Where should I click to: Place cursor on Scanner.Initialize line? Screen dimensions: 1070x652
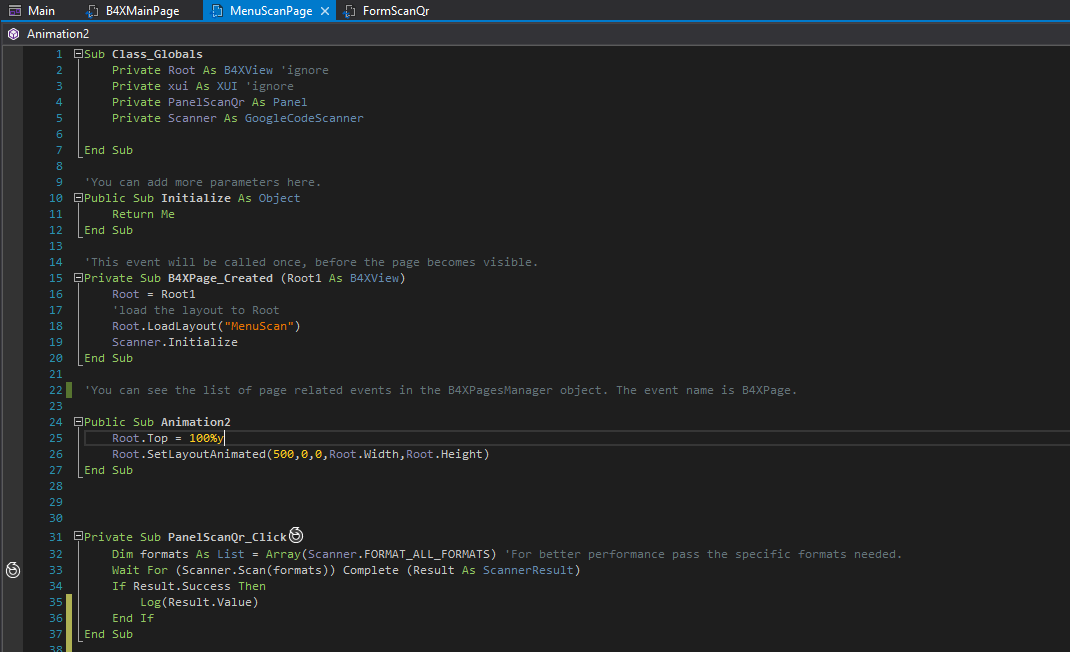click(x=175, y=342)
